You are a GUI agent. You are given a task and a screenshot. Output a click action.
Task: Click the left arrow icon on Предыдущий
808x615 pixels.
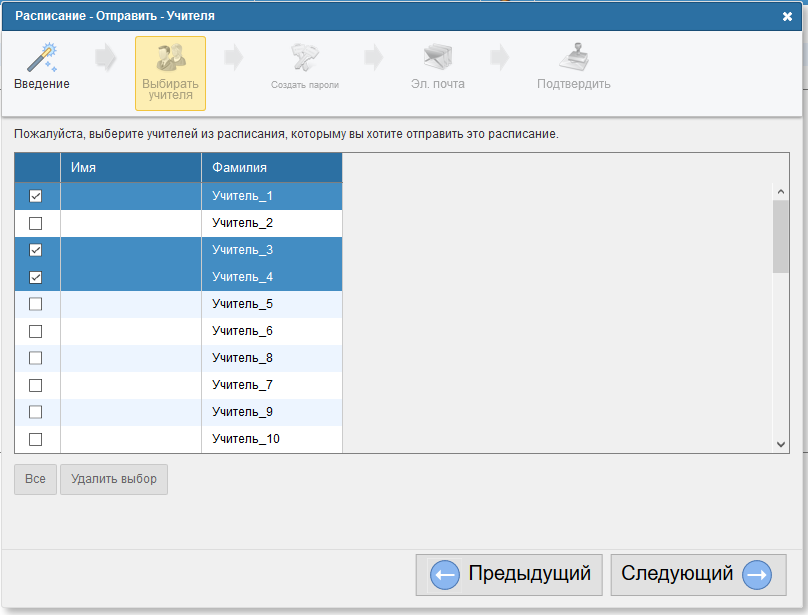tap(444, 575)
